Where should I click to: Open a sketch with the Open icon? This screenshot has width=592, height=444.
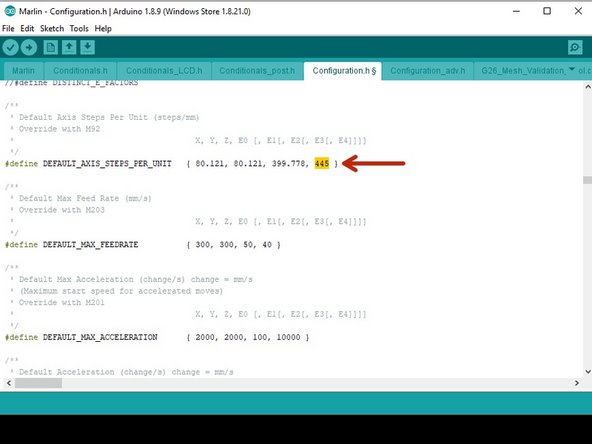click(69, 48)
